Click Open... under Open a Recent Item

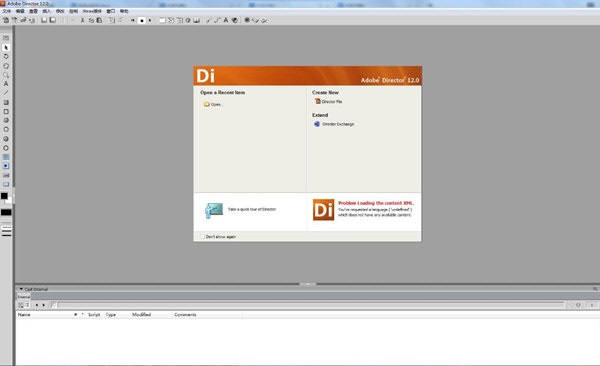coord(214,104)
